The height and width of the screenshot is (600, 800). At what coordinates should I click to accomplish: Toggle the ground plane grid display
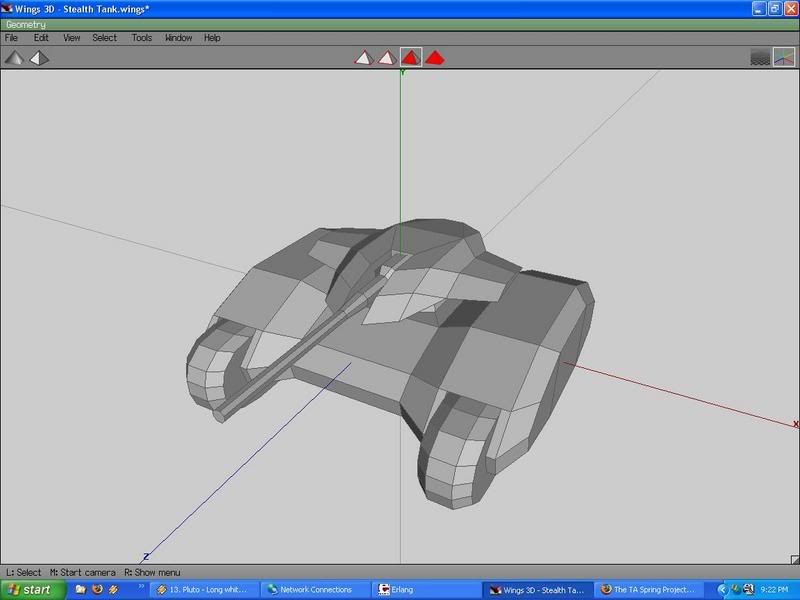tap(760, 58)
